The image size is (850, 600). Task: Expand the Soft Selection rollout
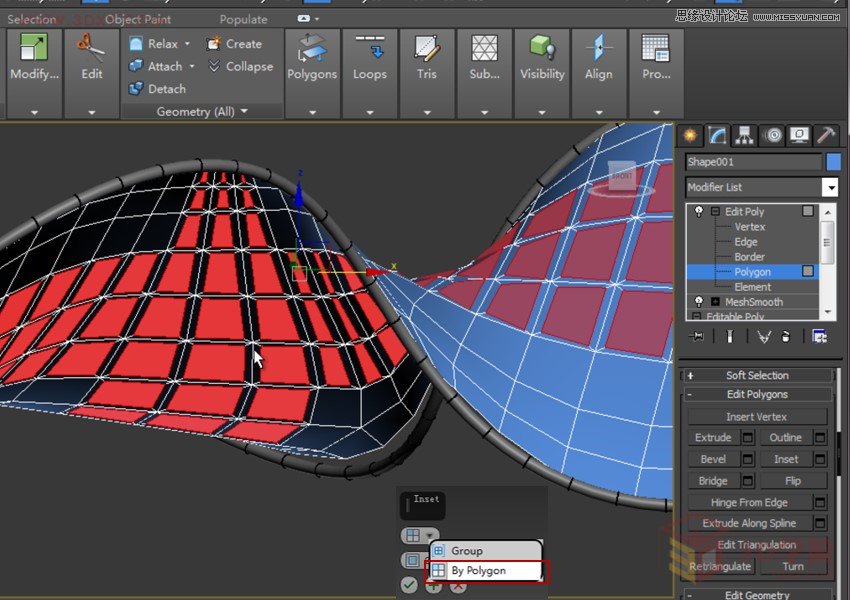click(x=757, y=375)
